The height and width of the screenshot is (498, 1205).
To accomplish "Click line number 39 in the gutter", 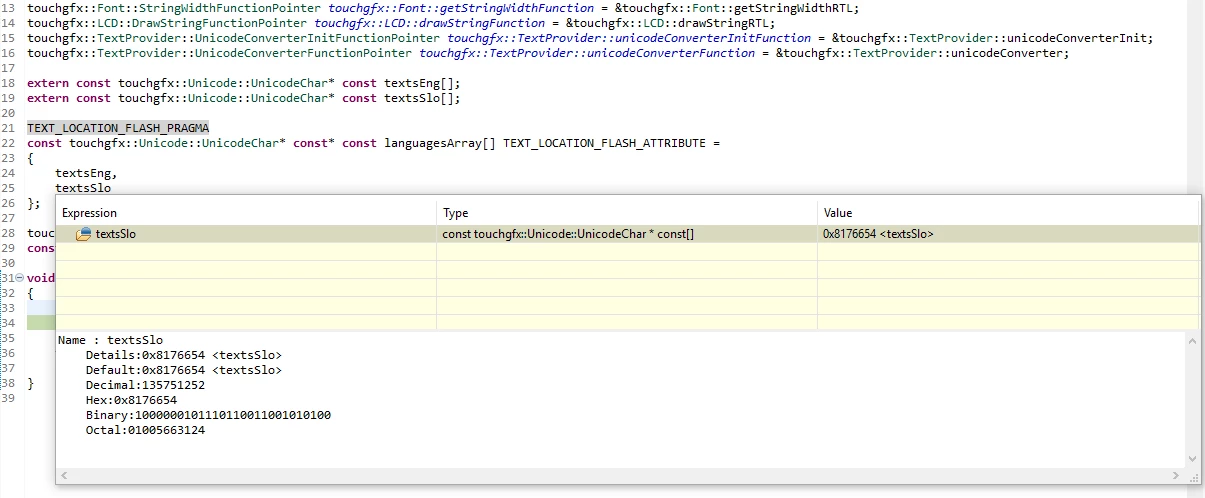I will [8, 398].
